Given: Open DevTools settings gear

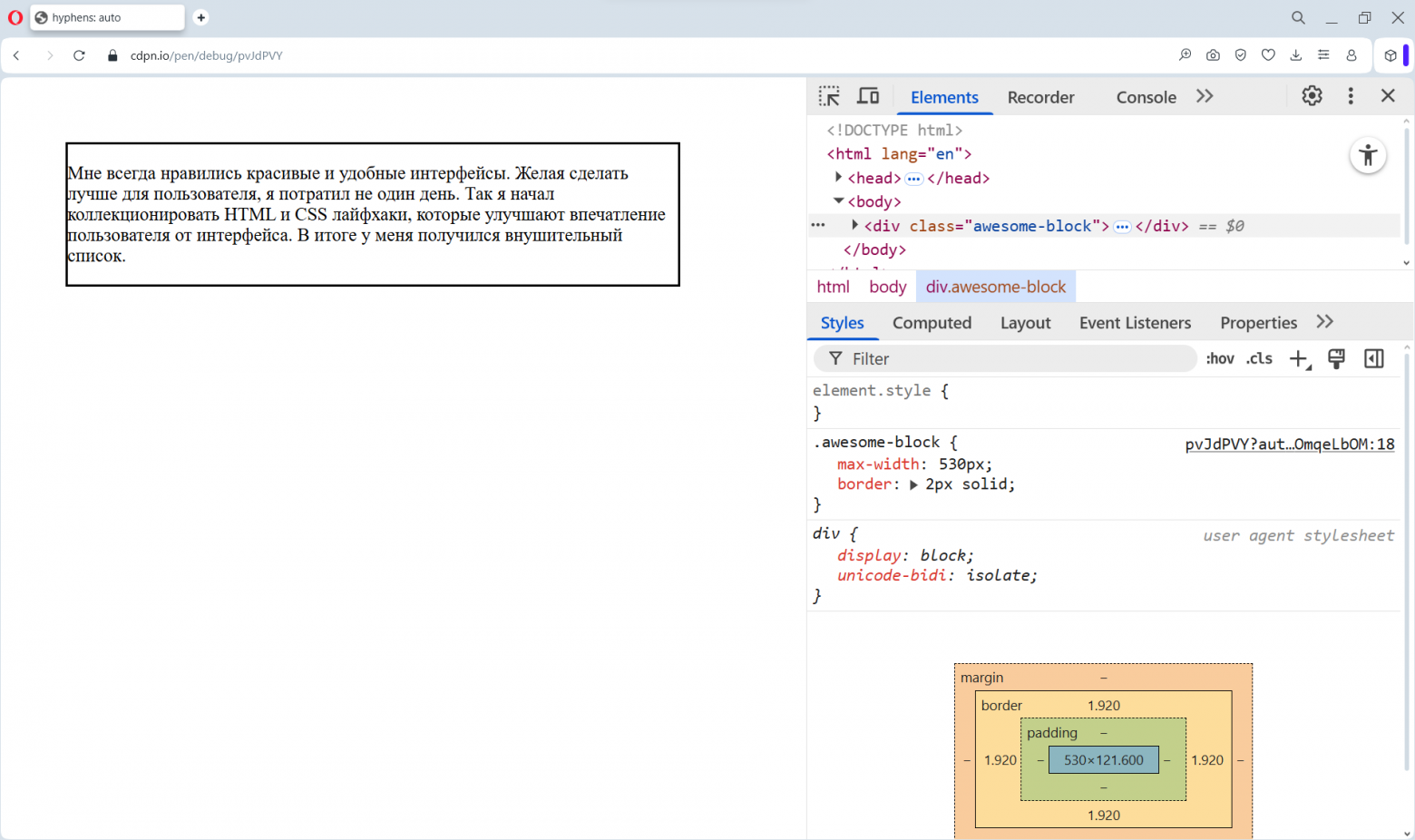Looking at the screenshot, I should pyautogui.click(x=1312, y=96).
